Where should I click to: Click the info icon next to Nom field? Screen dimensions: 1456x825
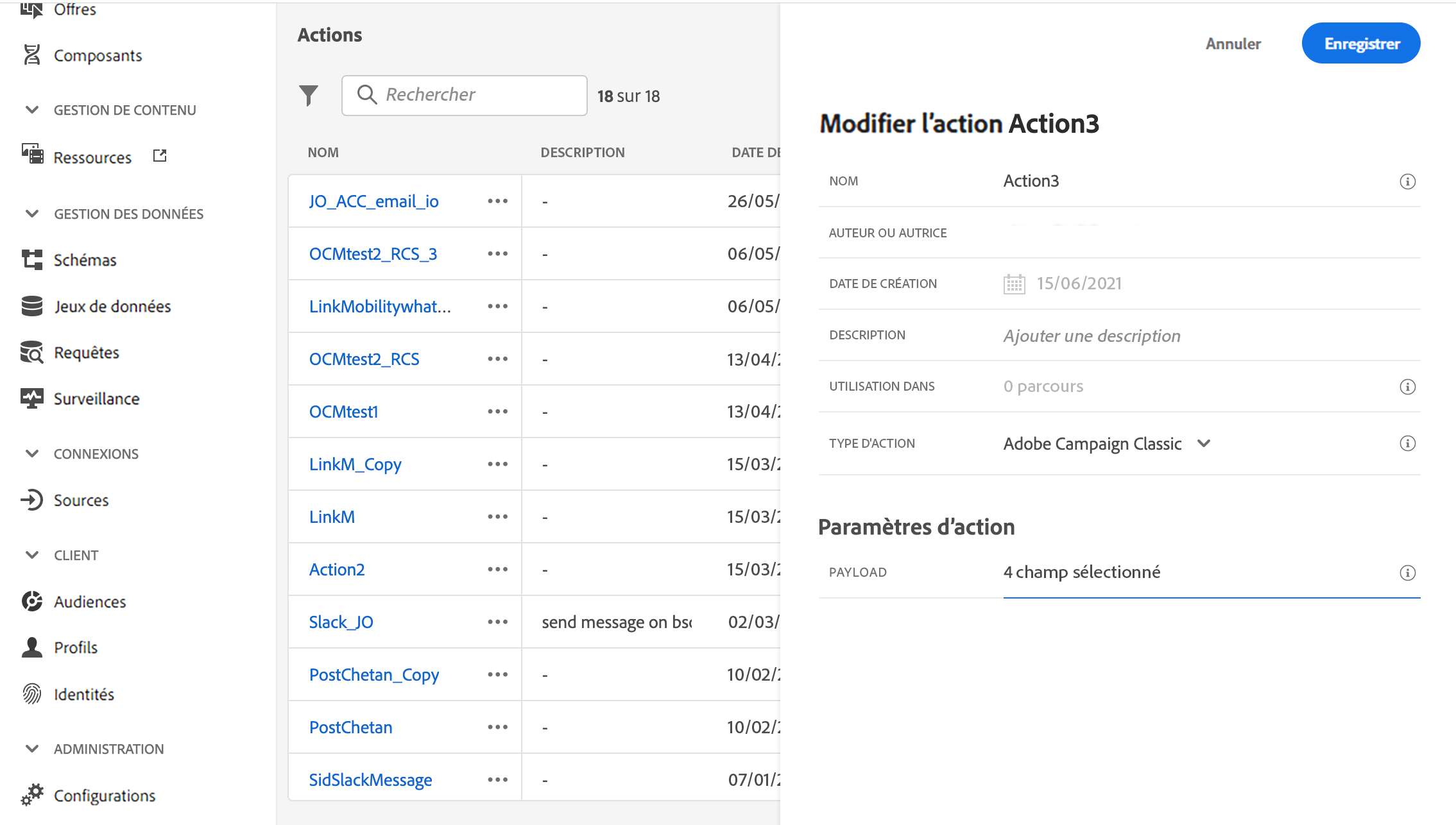point(1407,182)
